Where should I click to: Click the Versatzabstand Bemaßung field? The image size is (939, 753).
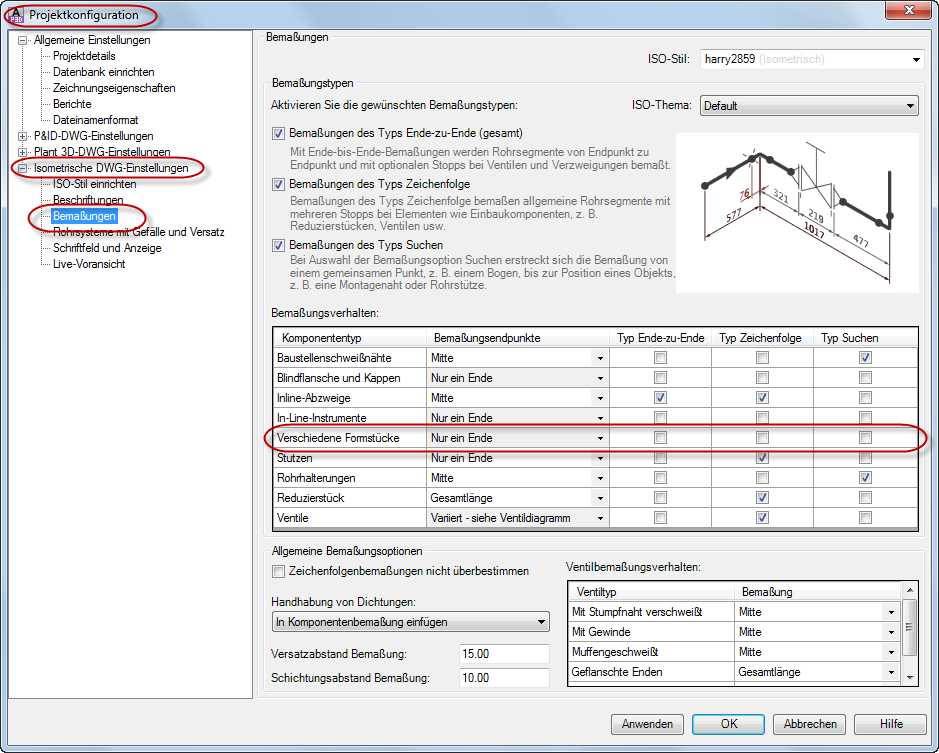tap(504, 654)
